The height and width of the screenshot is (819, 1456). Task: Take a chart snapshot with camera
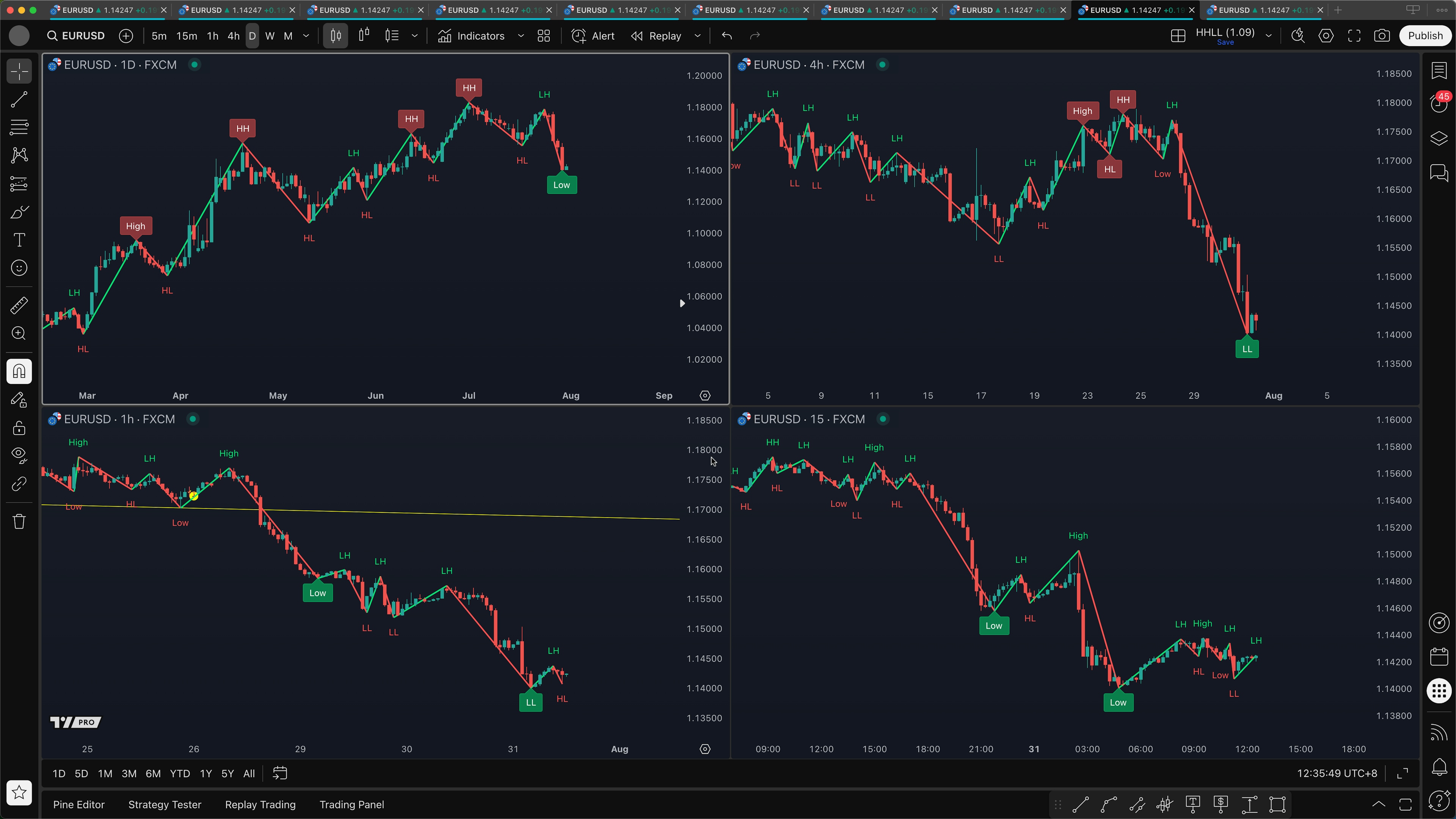[1382, 36]
